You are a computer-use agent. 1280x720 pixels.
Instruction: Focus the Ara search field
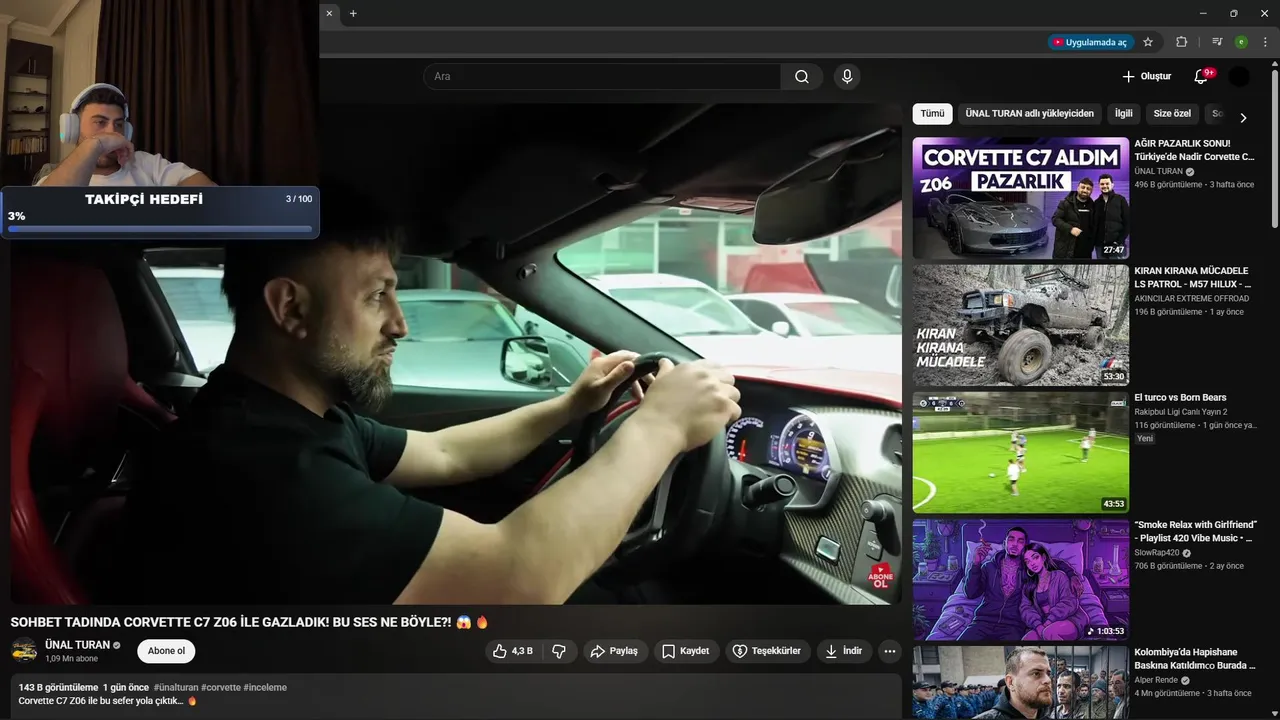coord(602,77)
